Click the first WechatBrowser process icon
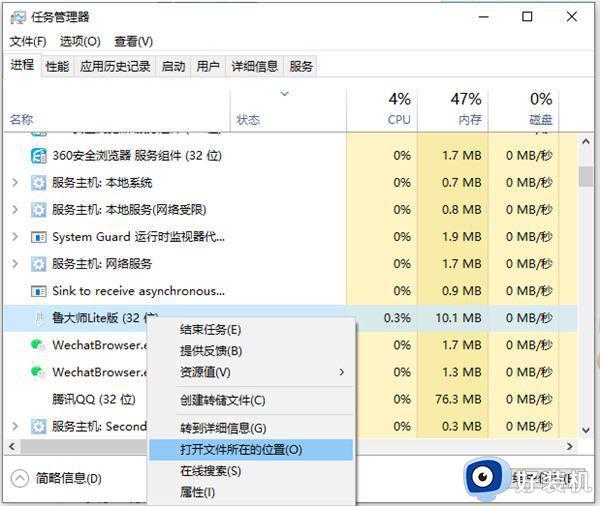 point(38,345)
